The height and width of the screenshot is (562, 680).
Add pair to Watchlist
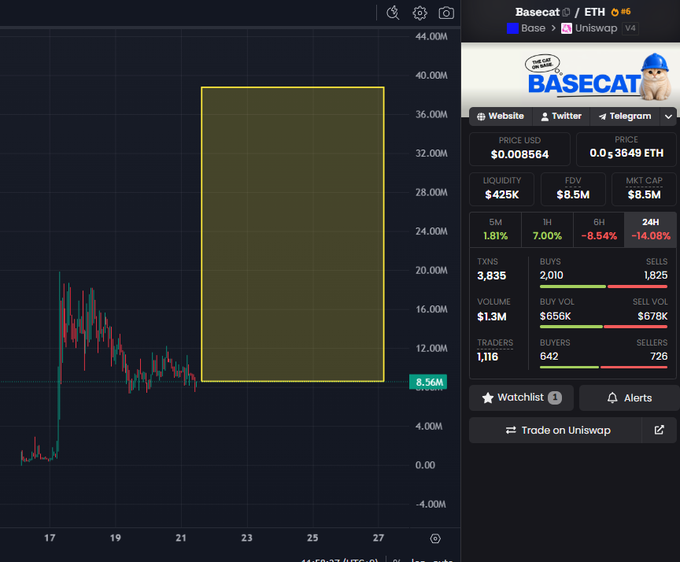tap(521, 398)
